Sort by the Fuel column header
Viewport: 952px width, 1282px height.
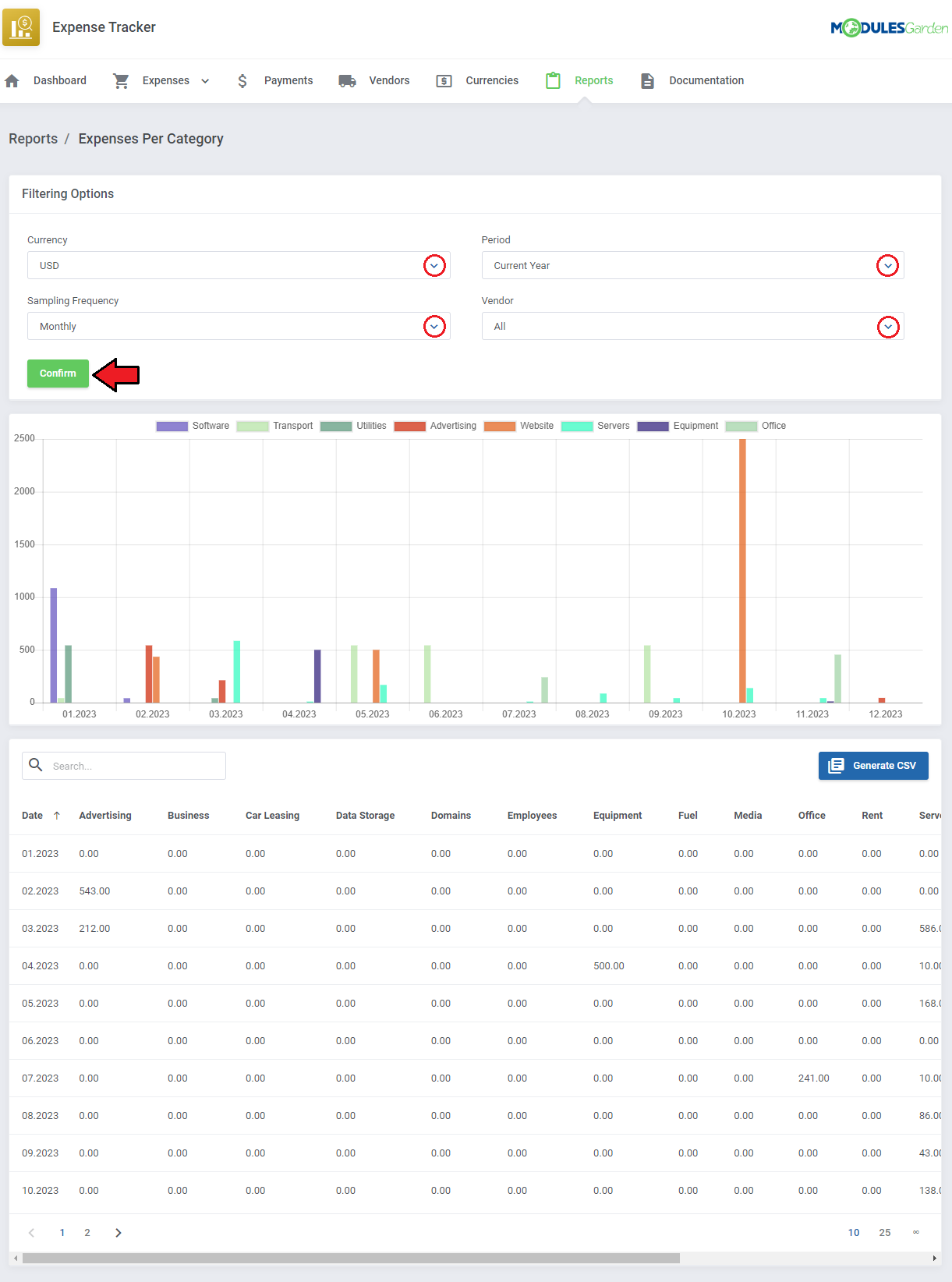pyautogui.click(x=688, y=816)
